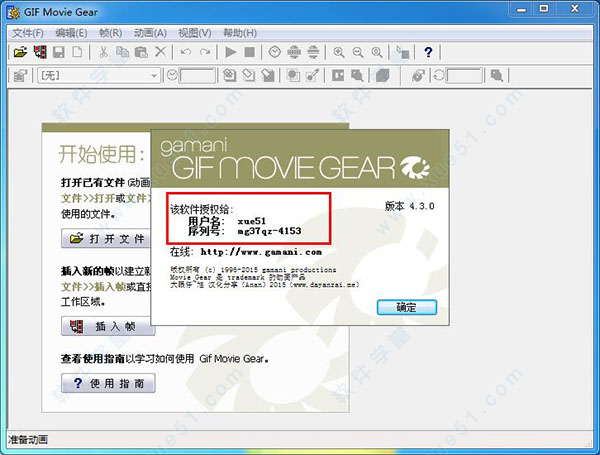Click the blue question mark help toolbar icon
The image size is (600, 455).
[x=428, y=52]
